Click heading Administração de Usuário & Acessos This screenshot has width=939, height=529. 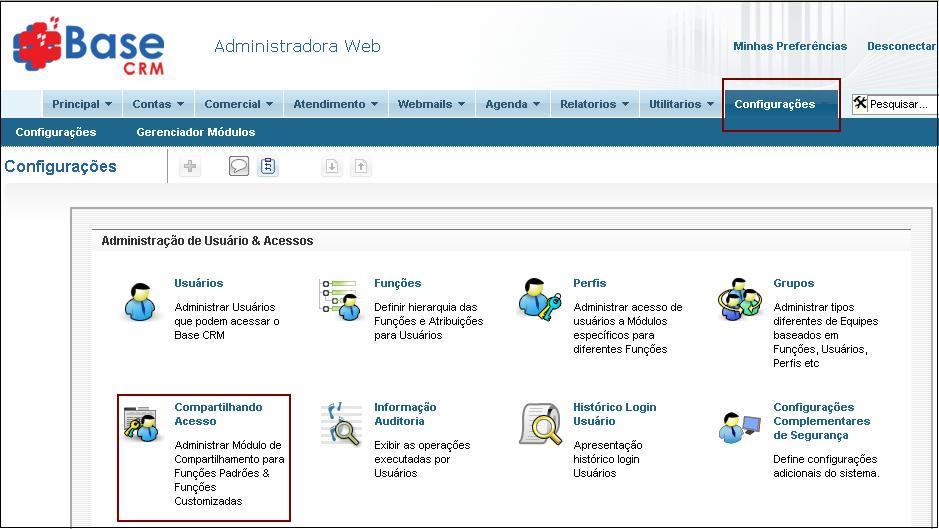point(207,241)
